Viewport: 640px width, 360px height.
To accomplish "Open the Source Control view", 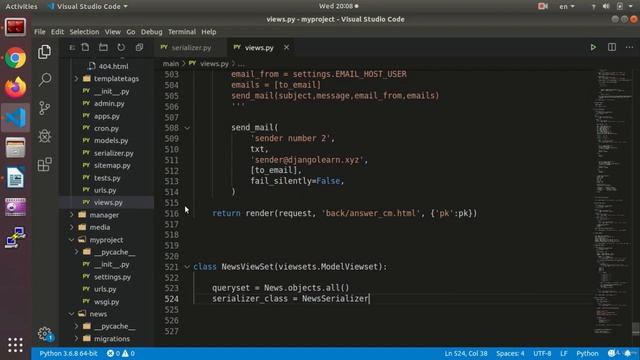I will 44,108.
